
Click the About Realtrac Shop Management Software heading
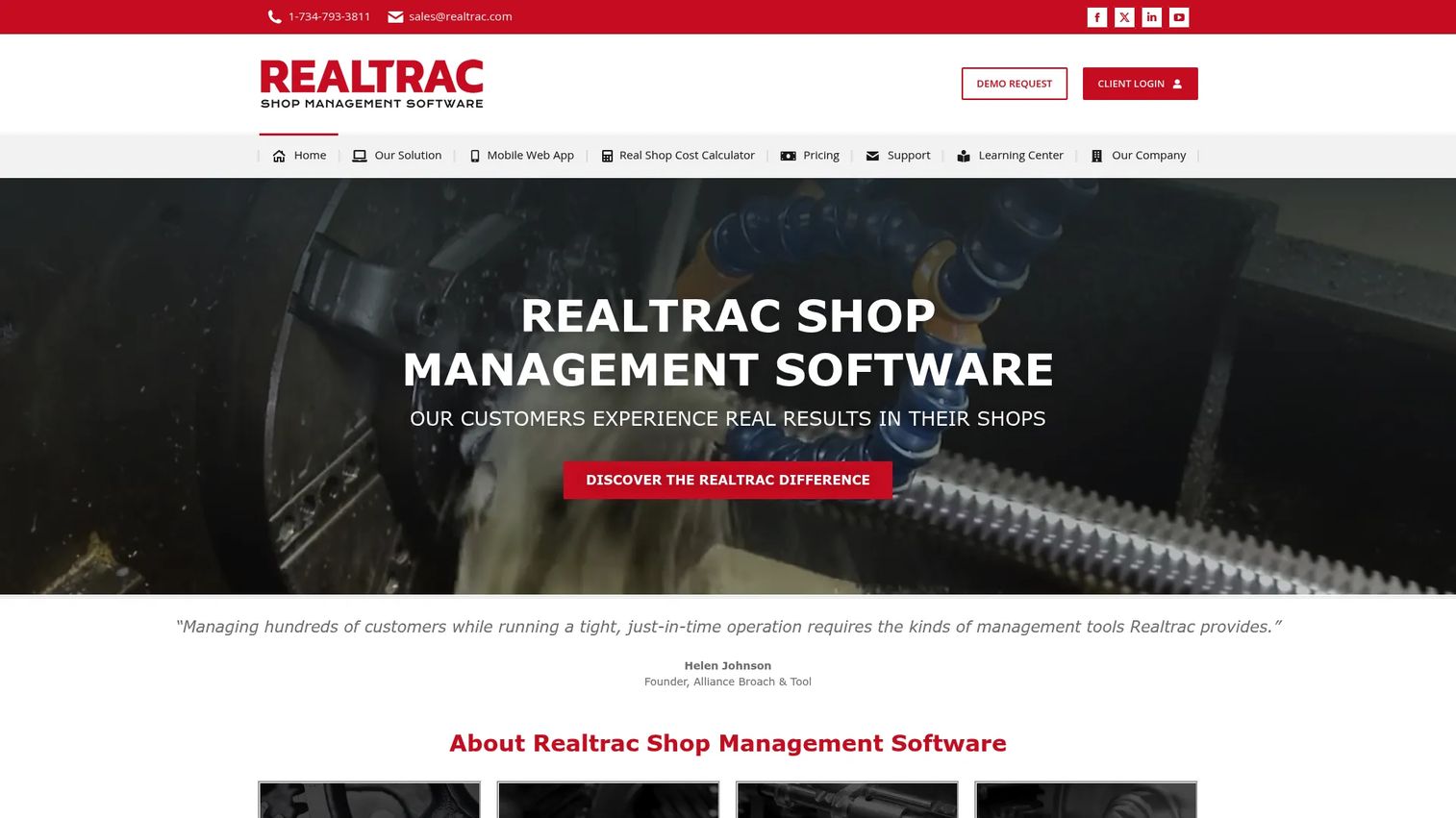[728, 743]
